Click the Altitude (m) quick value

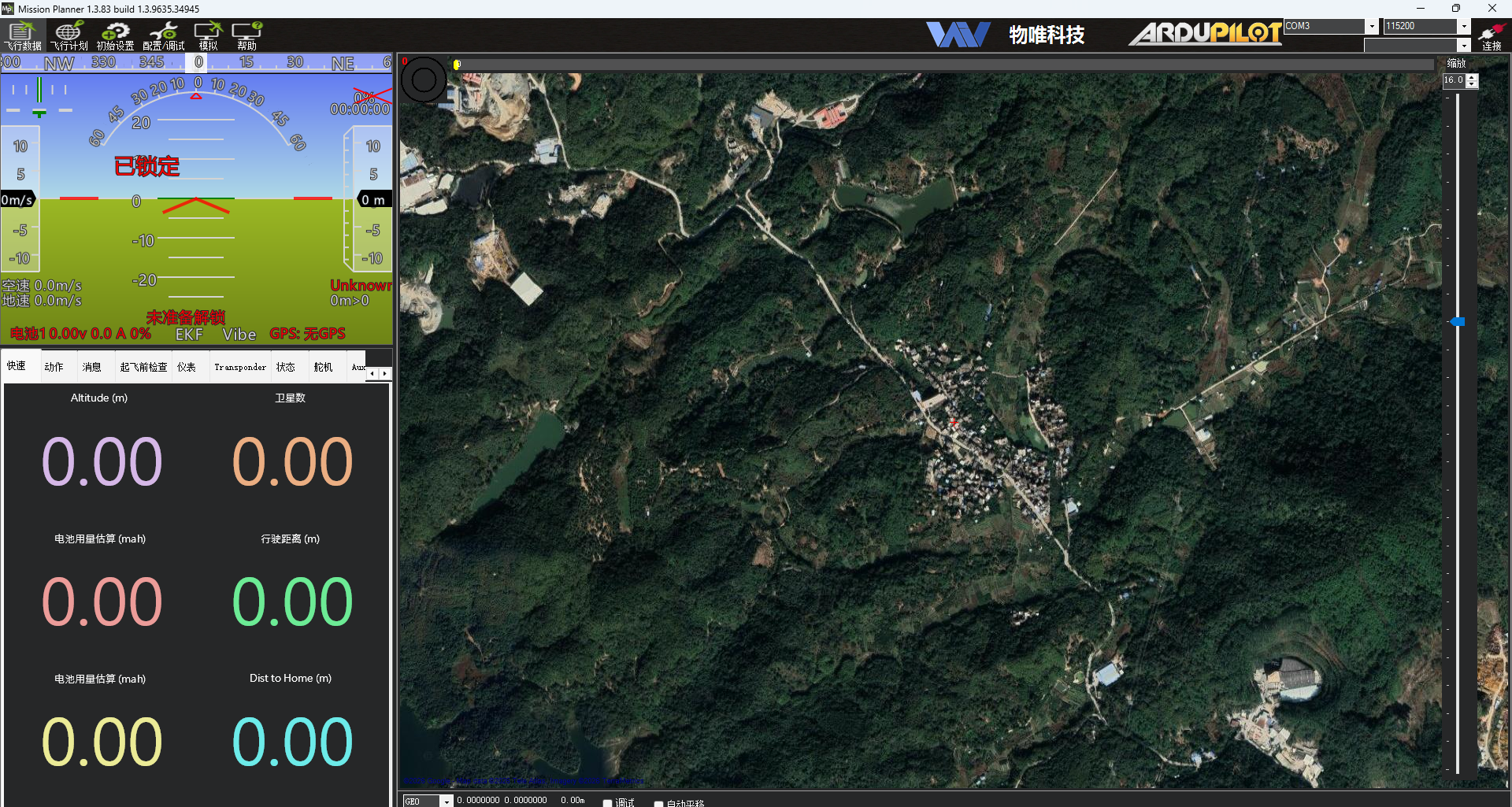102,461
